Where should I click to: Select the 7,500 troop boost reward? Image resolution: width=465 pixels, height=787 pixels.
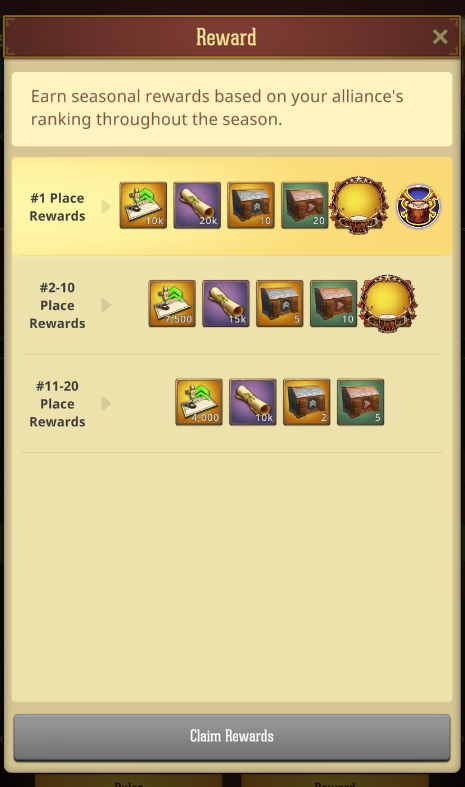click(172, 304)
